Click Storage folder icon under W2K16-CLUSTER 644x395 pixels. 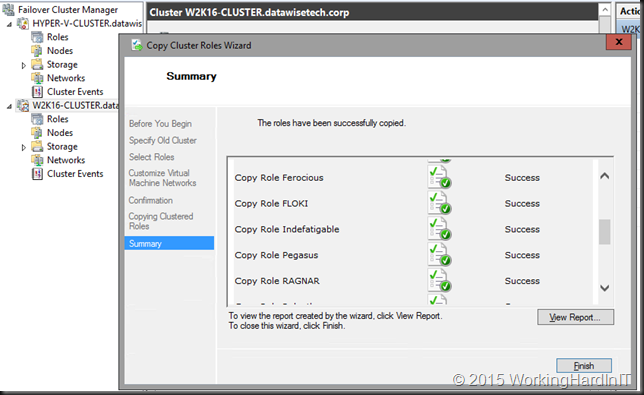pos(37,147)
